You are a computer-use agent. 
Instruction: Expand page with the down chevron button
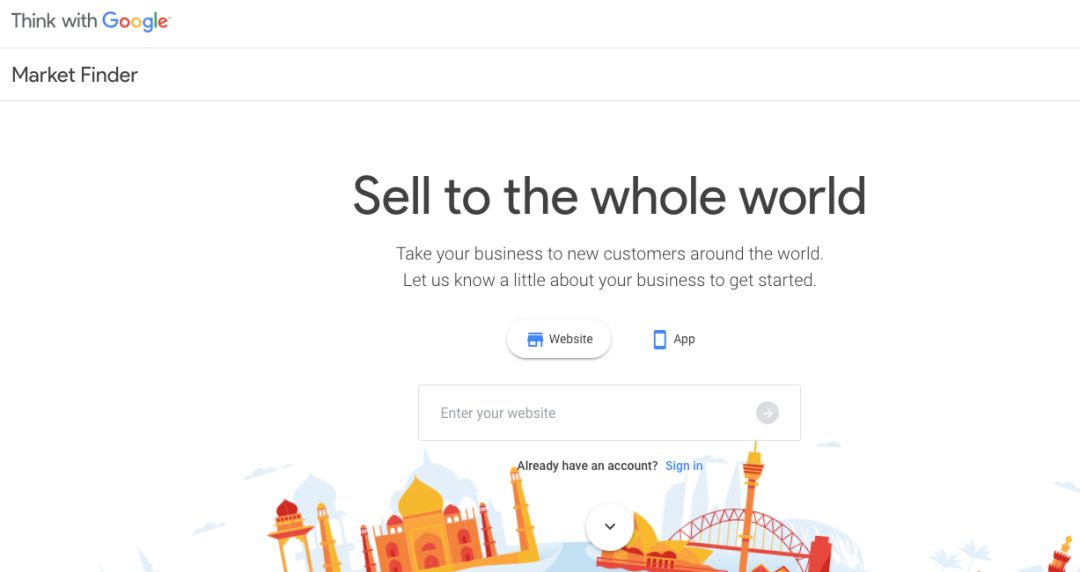[610, 526]
